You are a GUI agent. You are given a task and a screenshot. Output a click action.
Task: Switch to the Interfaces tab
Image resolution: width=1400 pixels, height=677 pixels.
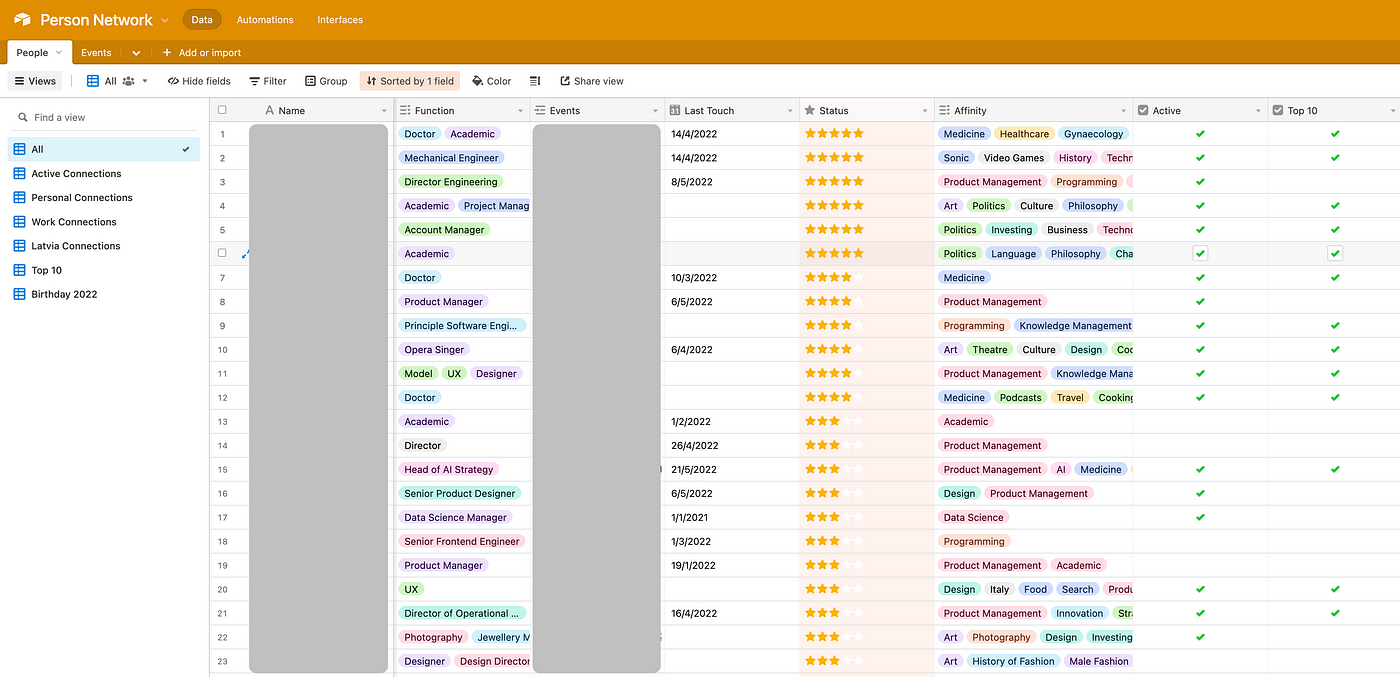tap(340, 20)
